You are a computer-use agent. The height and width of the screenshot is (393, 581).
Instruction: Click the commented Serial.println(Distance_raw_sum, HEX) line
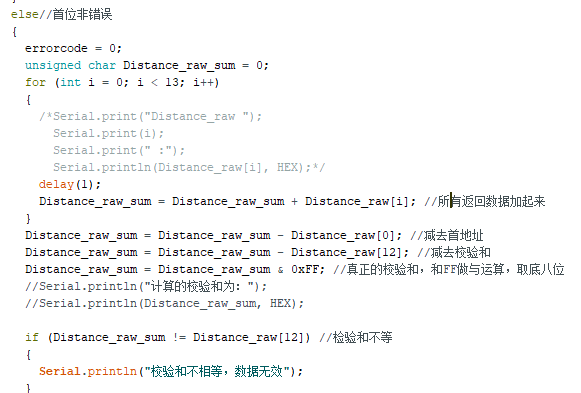click(x=165, y=304)
